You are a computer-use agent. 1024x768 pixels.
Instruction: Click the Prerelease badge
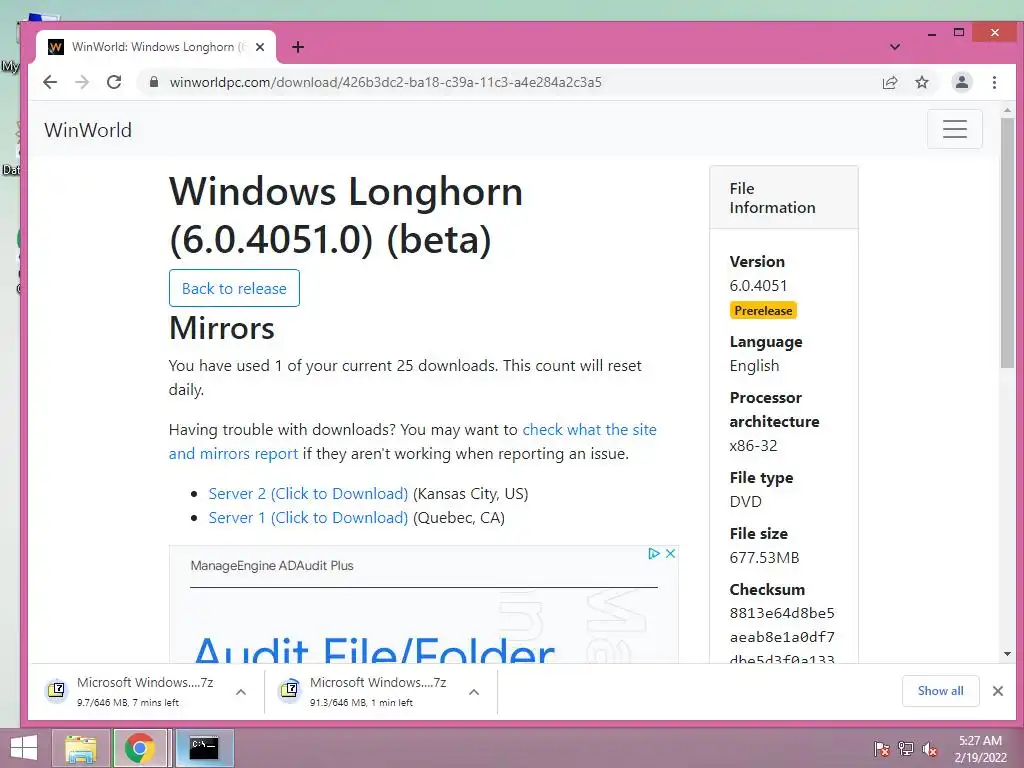pos(763,311)
